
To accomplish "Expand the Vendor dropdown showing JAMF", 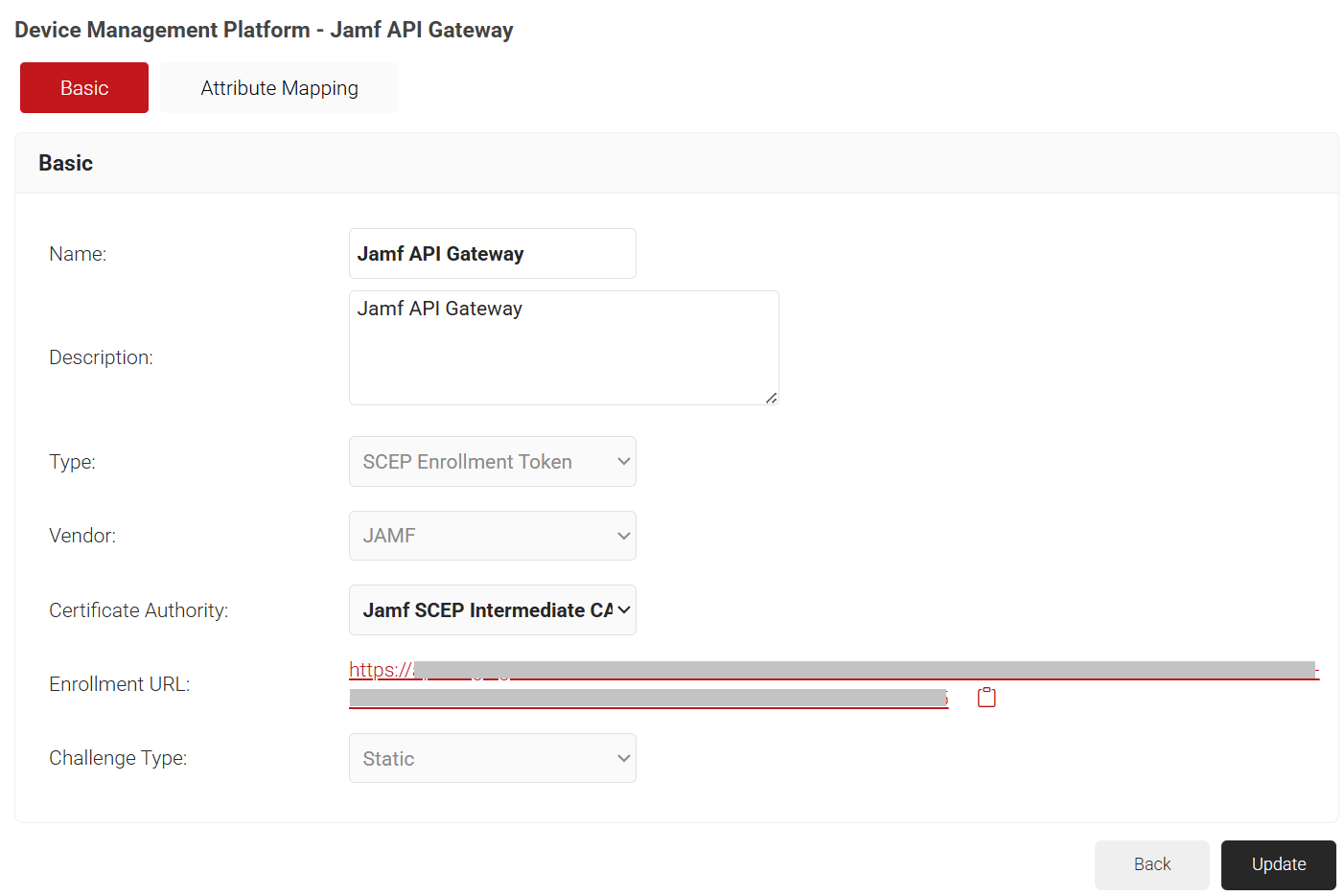I will [492, 536].
